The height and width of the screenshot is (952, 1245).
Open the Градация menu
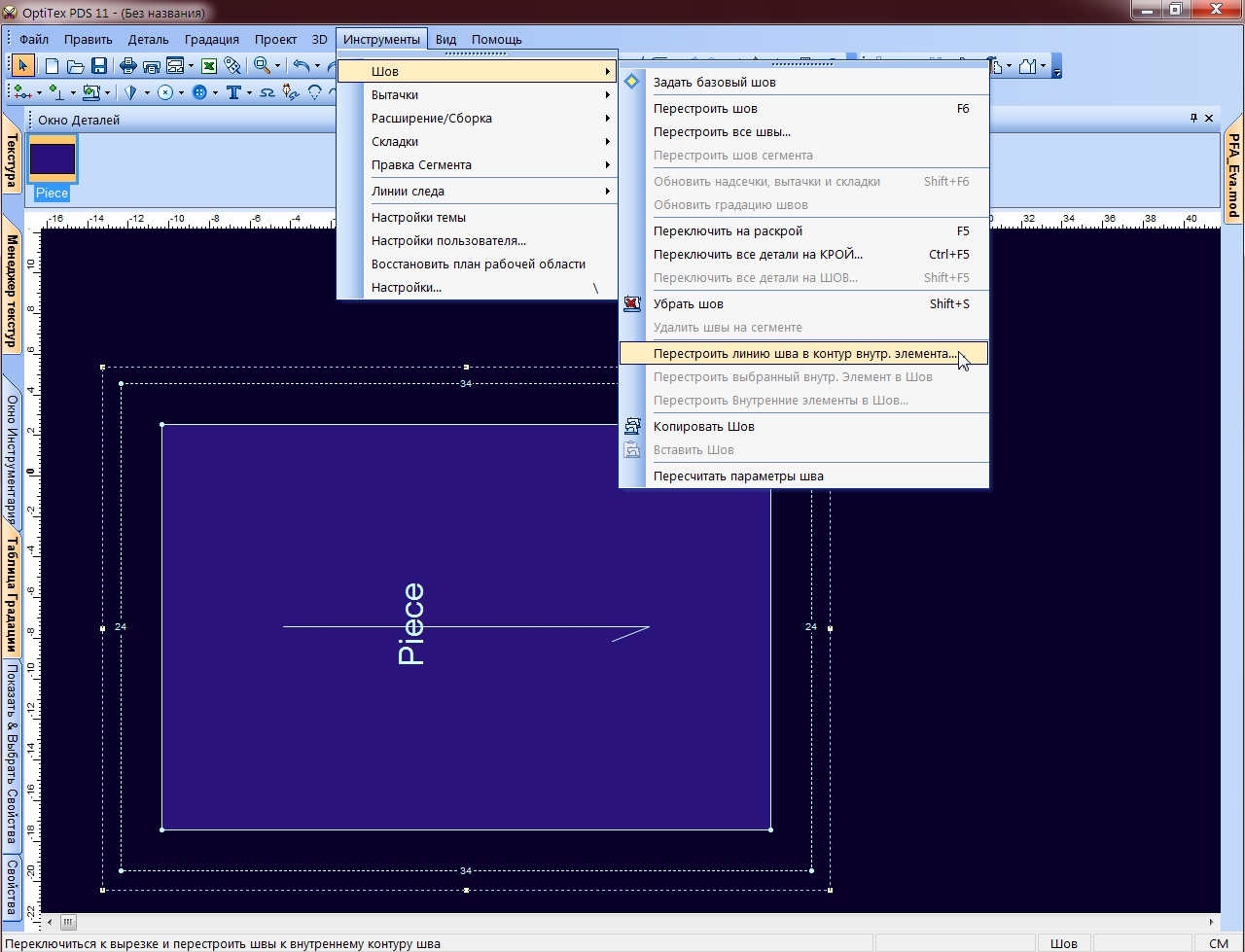pos(210,40)
